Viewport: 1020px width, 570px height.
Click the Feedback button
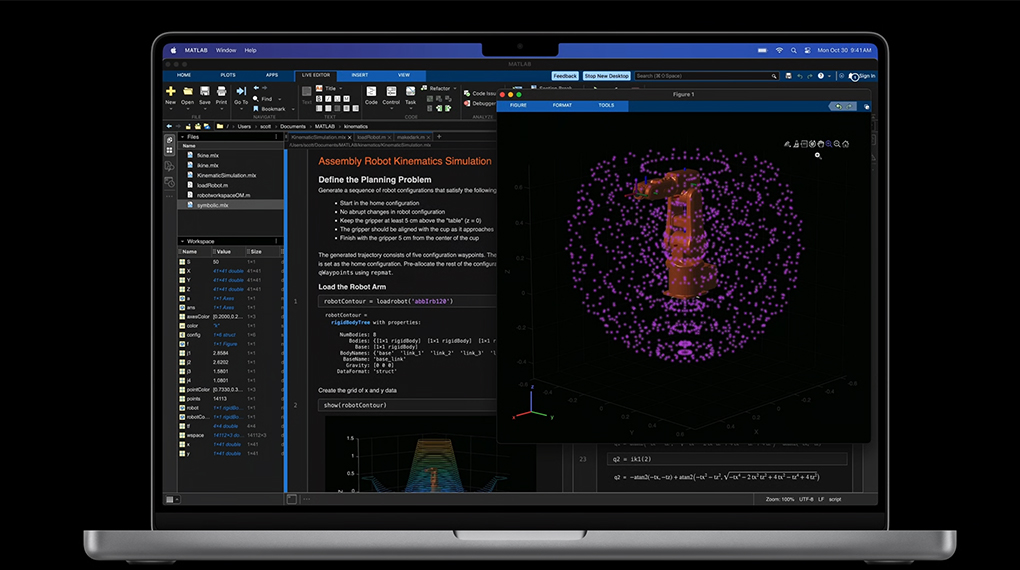tap(565, 76)
